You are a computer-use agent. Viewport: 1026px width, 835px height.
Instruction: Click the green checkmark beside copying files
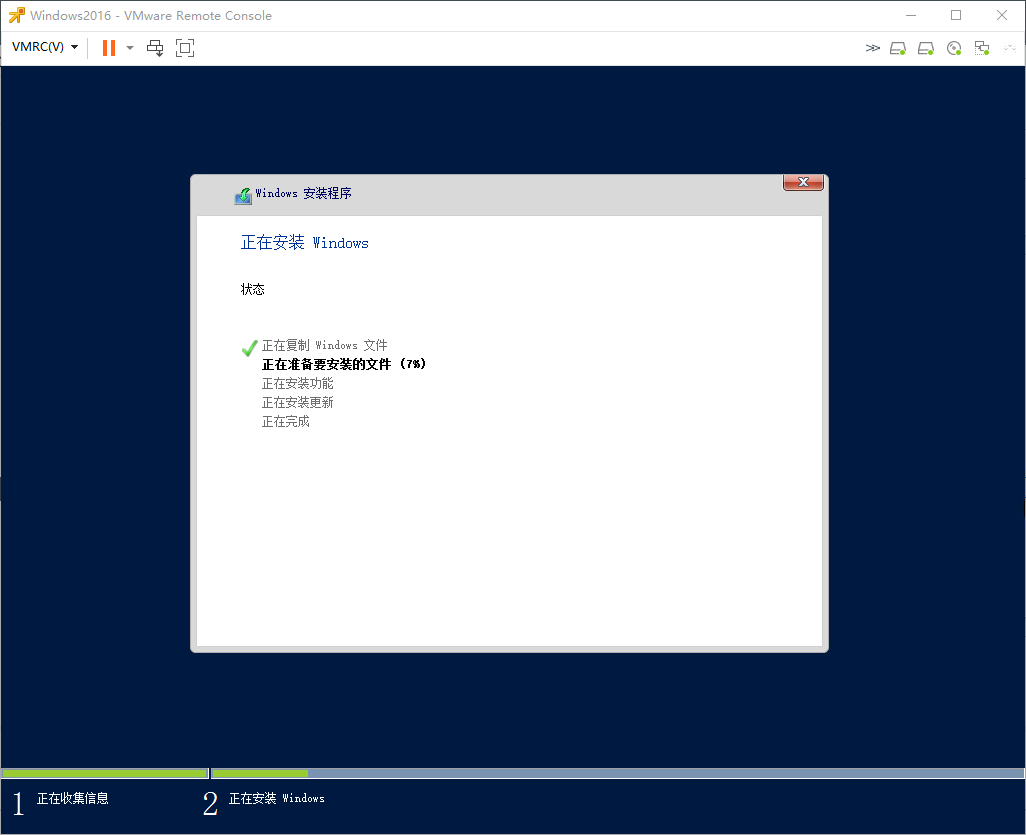coord(249,347)
